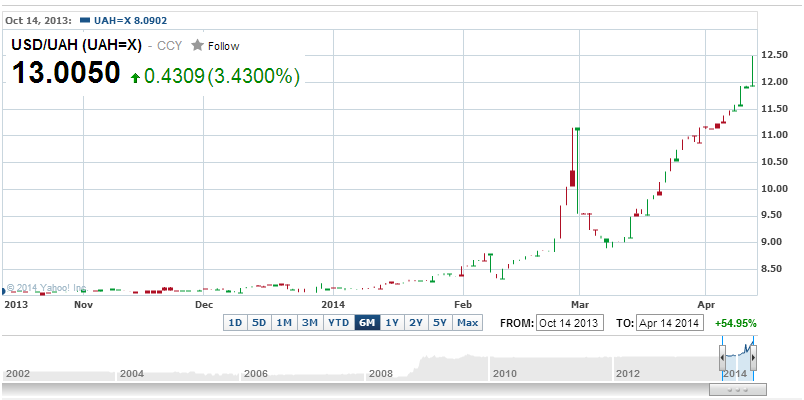Edit the TO date field
Screen dimensions: 804x400
[670, 323]
